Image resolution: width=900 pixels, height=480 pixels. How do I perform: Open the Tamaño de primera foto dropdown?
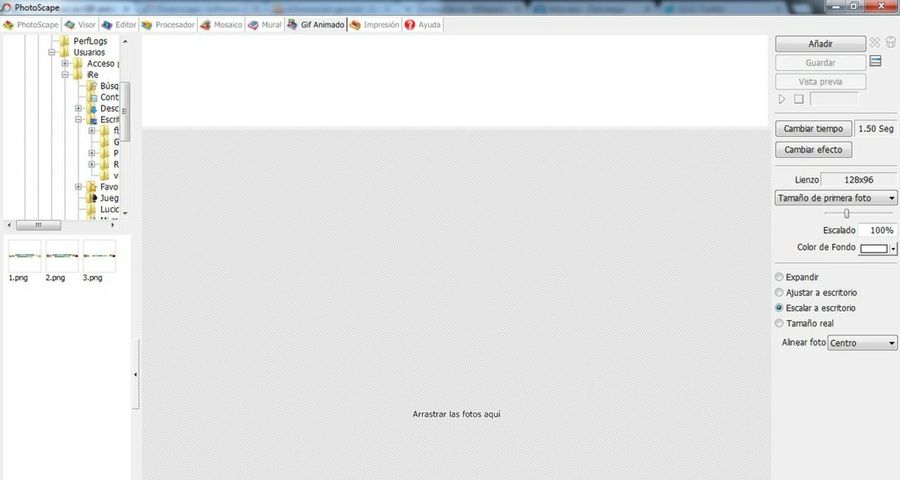tap(836, 198)
